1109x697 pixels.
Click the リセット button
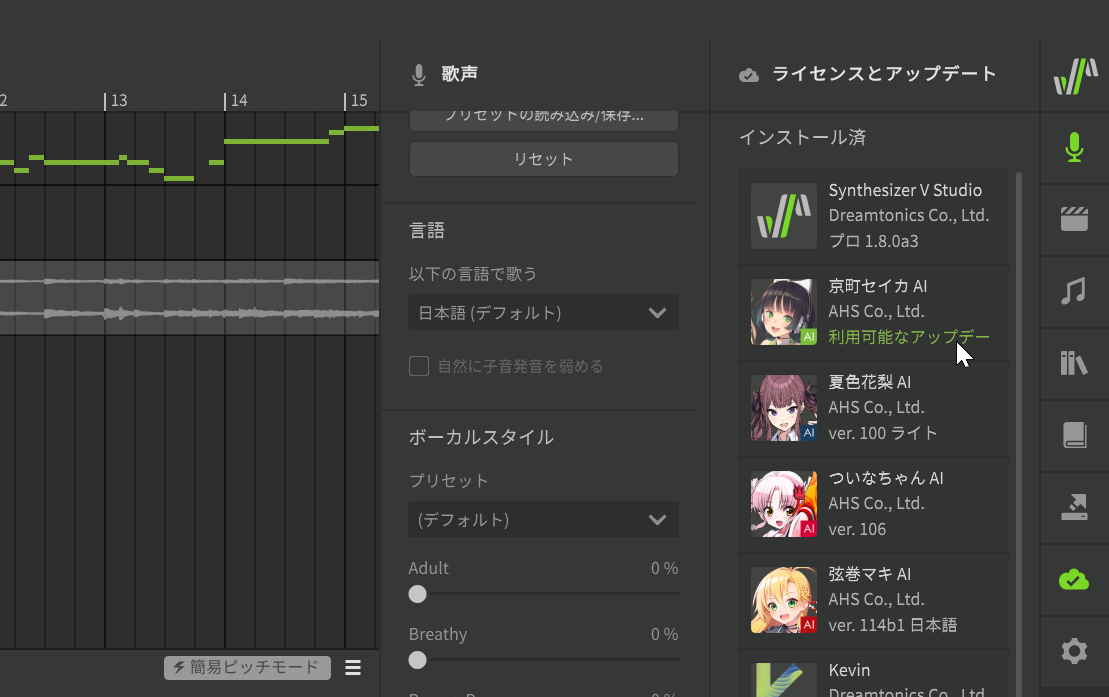[543, 159]
